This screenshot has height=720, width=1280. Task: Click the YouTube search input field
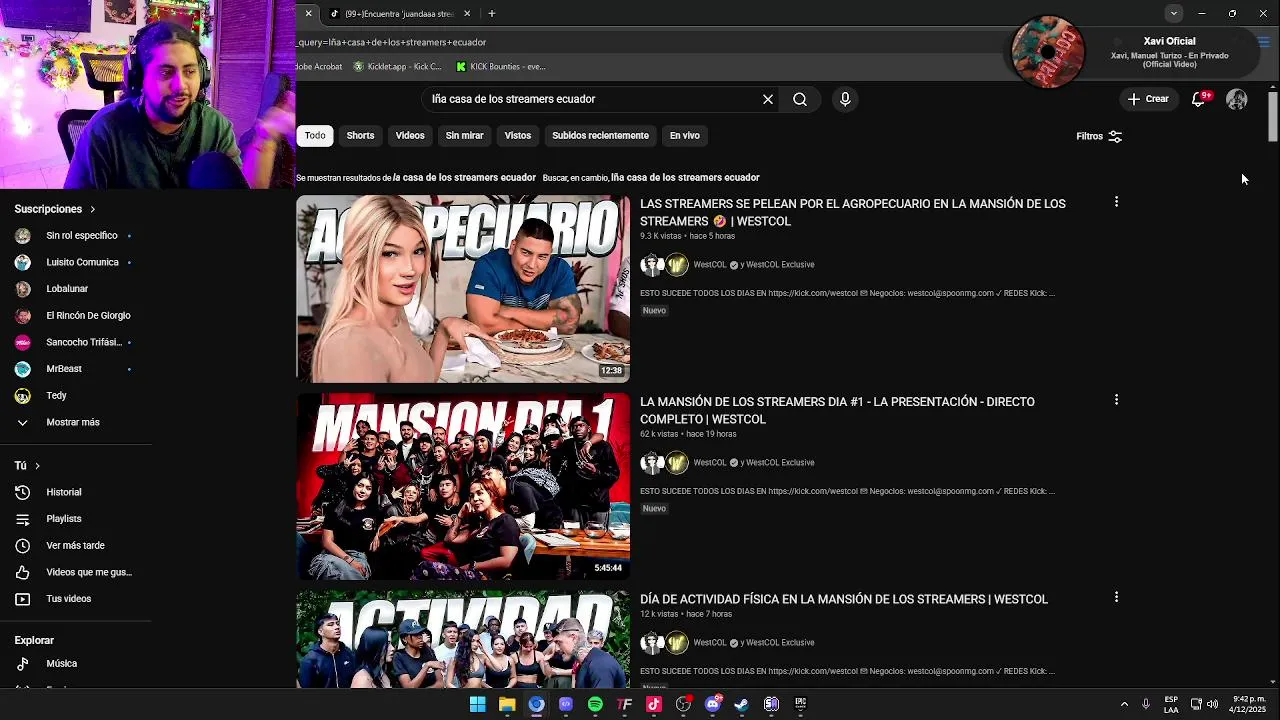590,99
